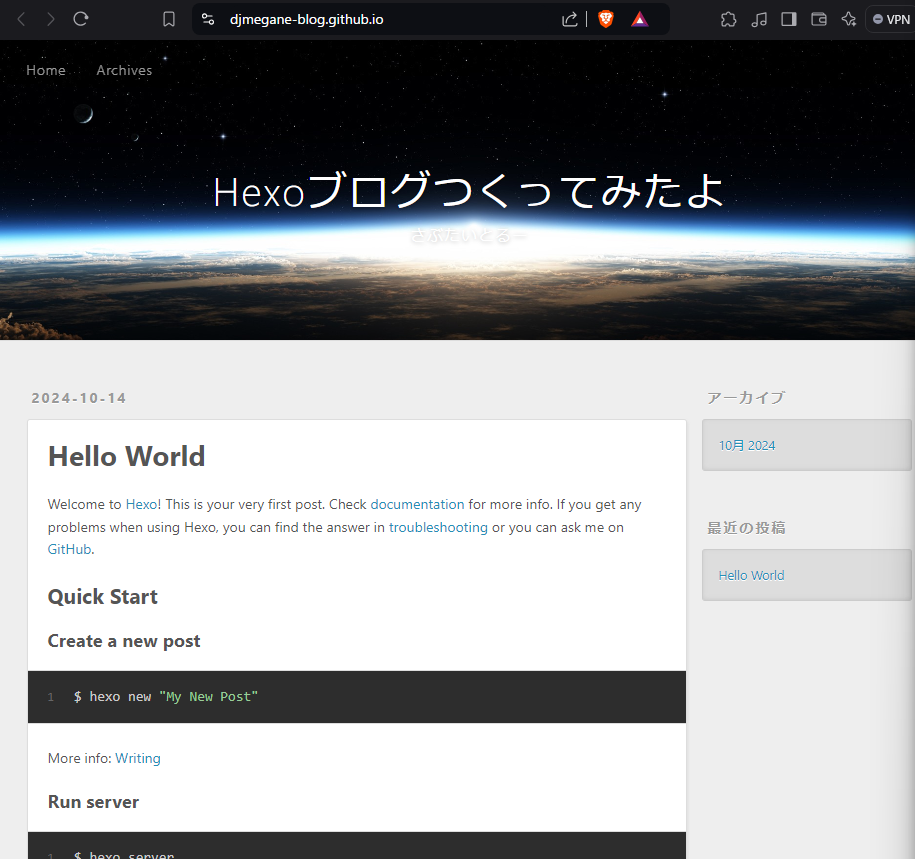Open Brave Shields for this site
This screenshot has height=859, width=915.
(605, 19)
